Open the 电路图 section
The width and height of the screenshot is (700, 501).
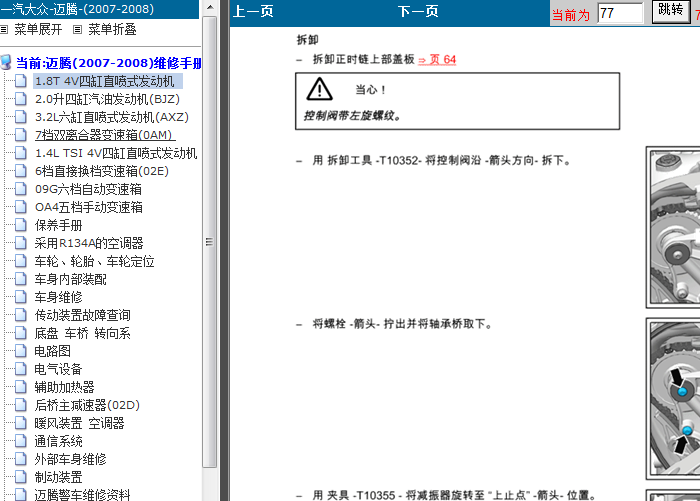(53, 351)
